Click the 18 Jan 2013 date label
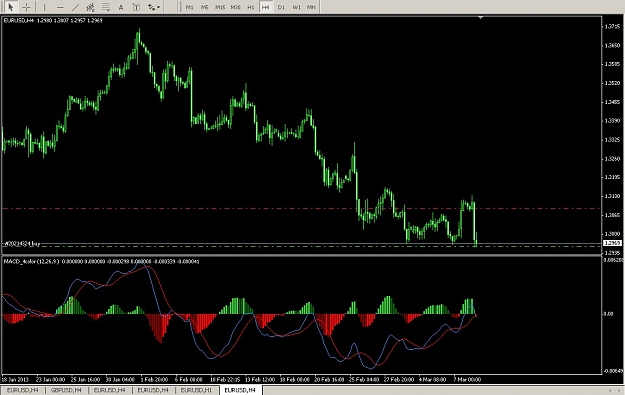The width and height of the screenshot is (625, 395). coord(15,379)
